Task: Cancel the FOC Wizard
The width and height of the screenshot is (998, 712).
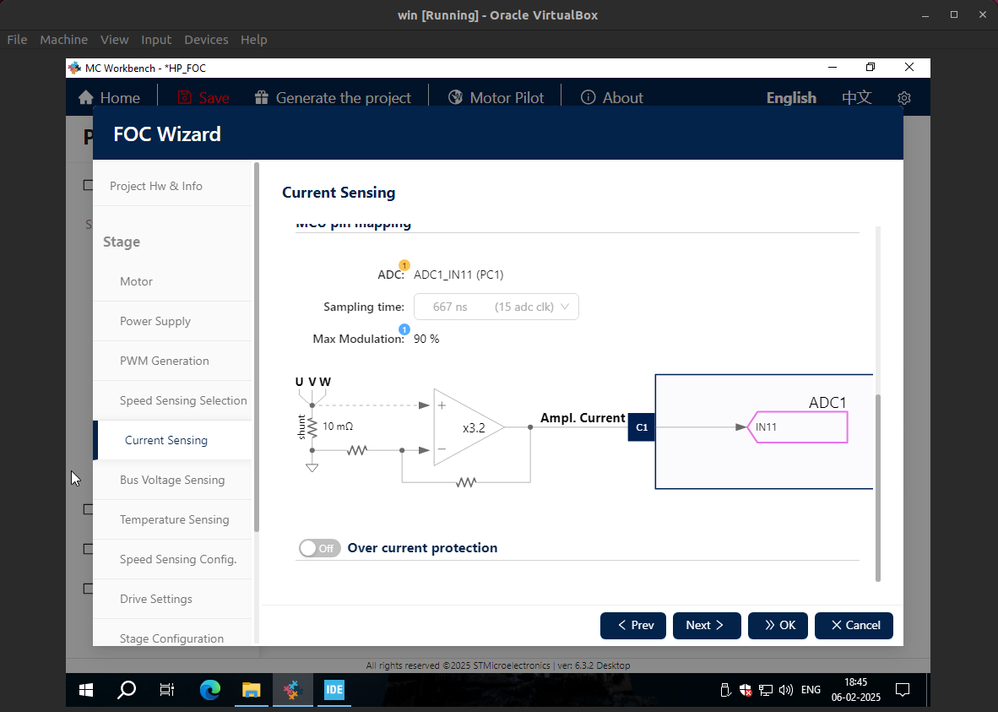Action: tap(854, 625)
